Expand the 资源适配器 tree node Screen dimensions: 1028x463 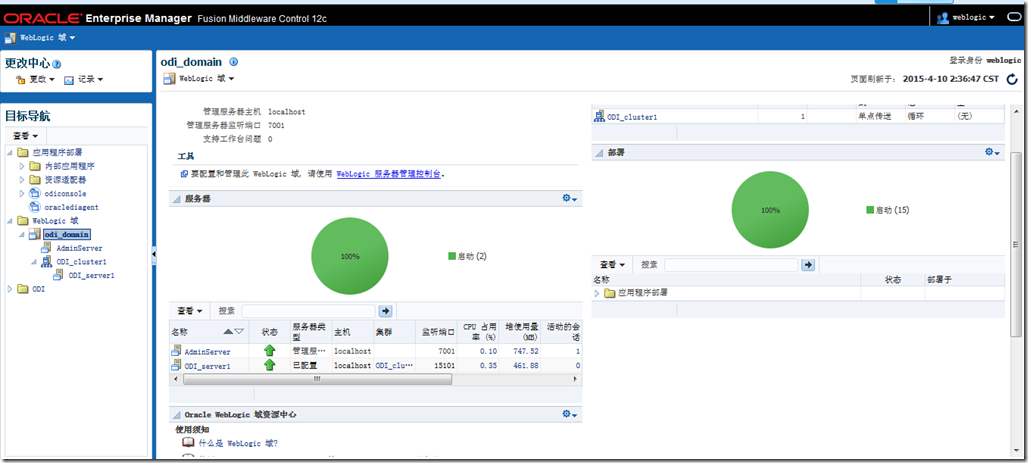pyautogui.click(x=22, y=179)
